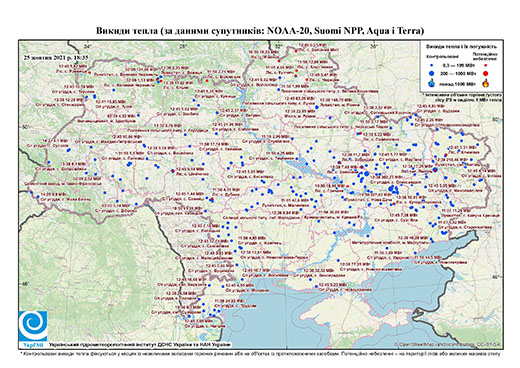Click the 46° latitude label on left
This screenshot has width=520, height=368.
[x=25, y=283]
